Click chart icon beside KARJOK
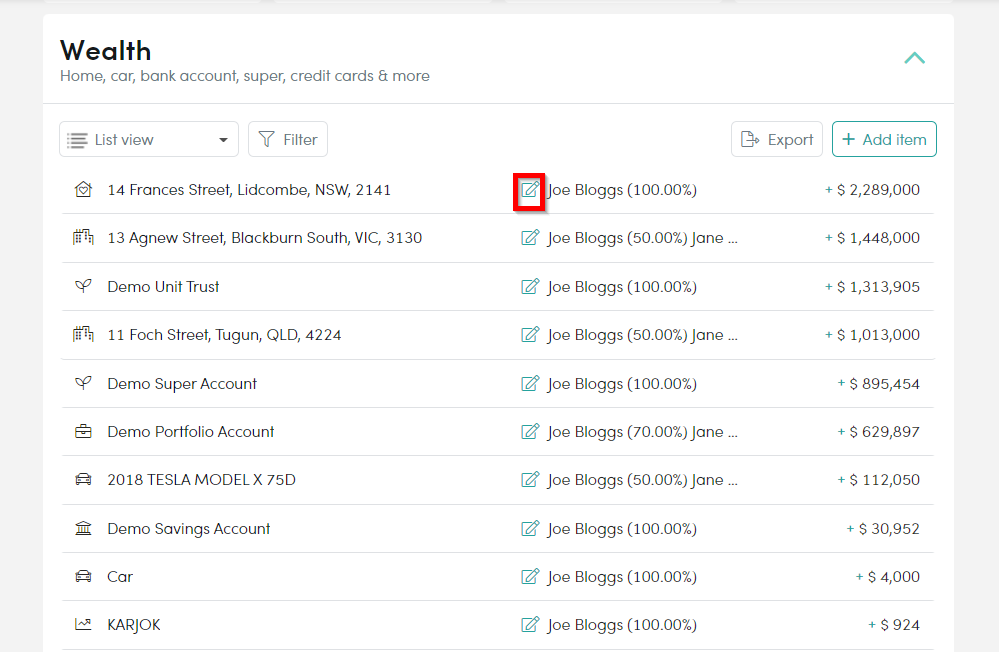 [x=83, y=625]
